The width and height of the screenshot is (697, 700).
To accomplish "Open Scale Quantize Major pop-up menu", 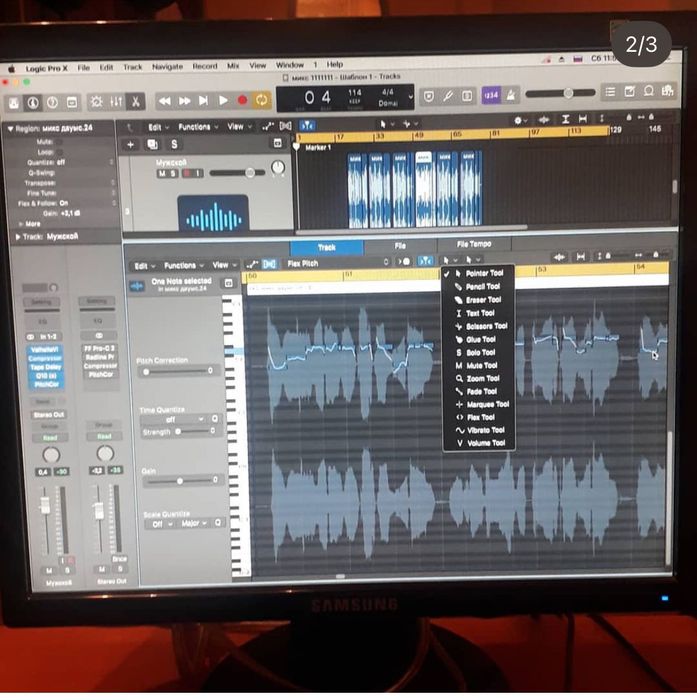I will 194,523.
